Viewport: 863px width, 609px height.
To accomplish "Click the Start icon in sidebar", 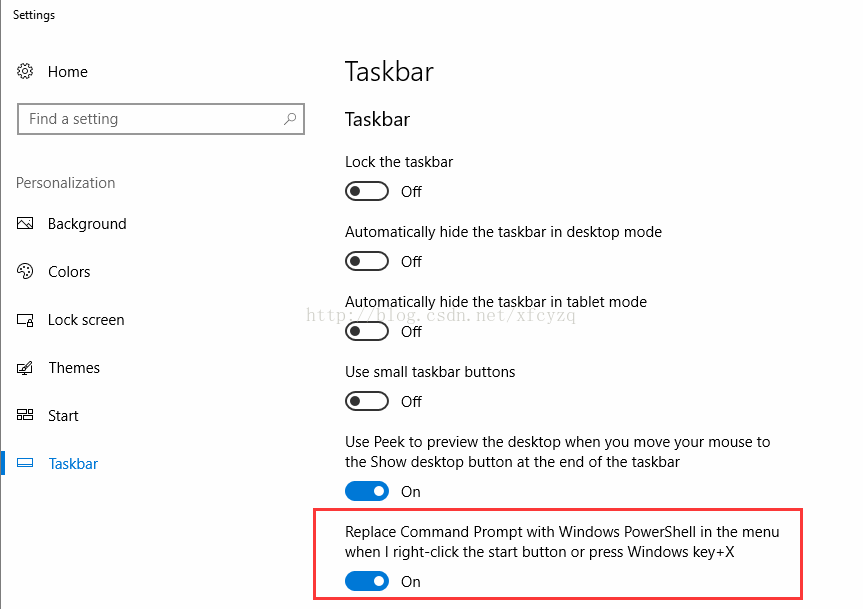I will (26, 416).
